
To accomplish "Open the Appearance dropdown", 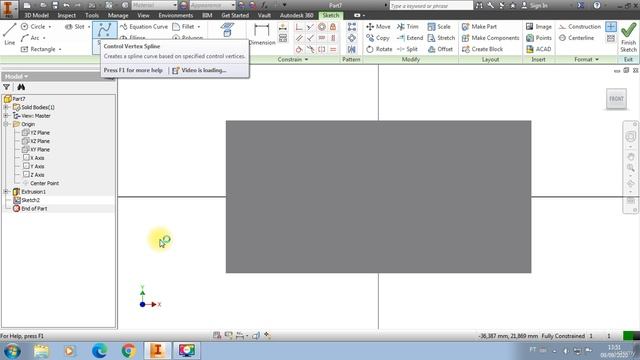I will coord(212,5).
